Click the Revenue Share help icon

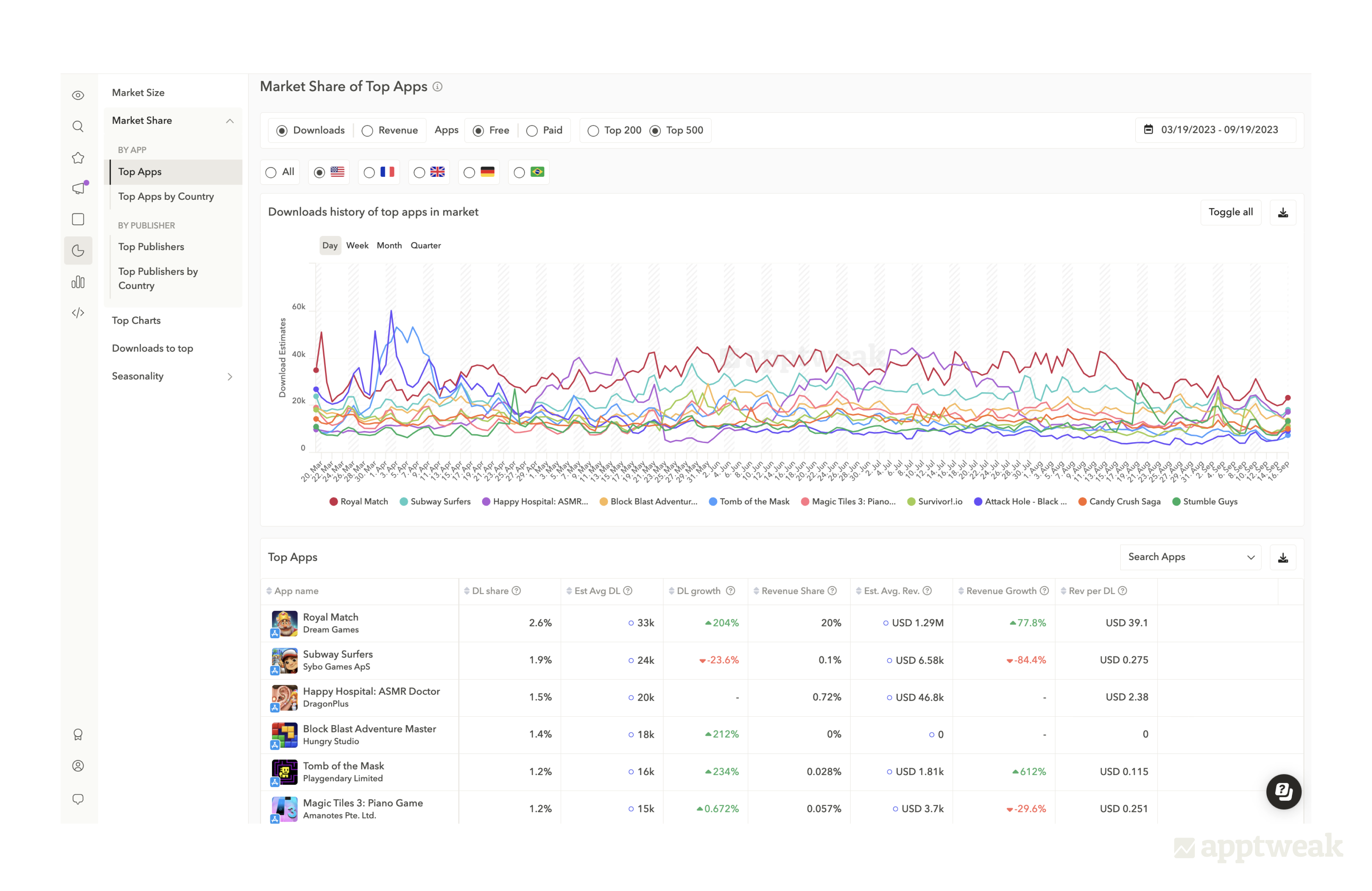(832, 591)
